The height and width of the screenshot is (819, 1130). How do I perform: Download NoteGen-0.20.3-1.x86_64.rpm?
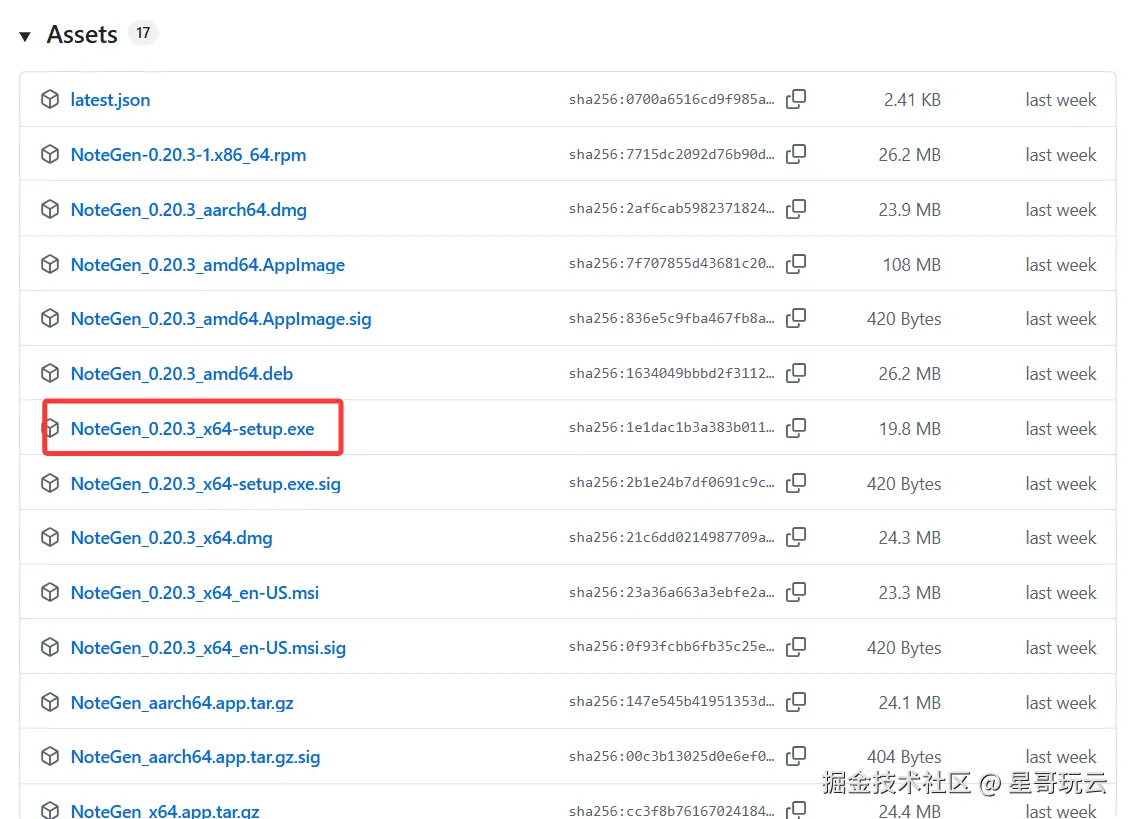(x=188, y=154)
